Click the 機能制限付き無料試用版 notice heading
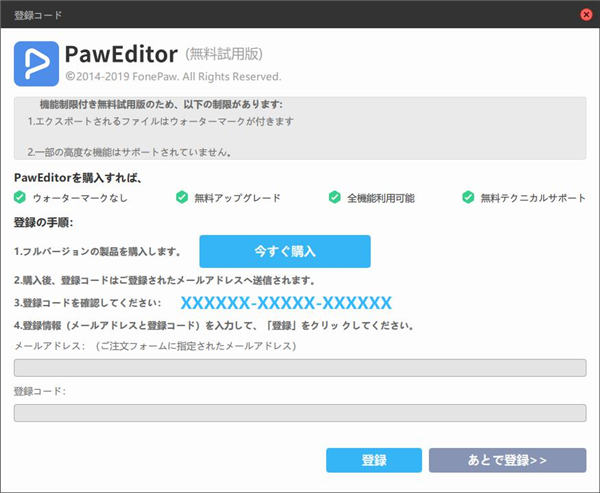Screen dimensions: 600x493 point(161,104)
